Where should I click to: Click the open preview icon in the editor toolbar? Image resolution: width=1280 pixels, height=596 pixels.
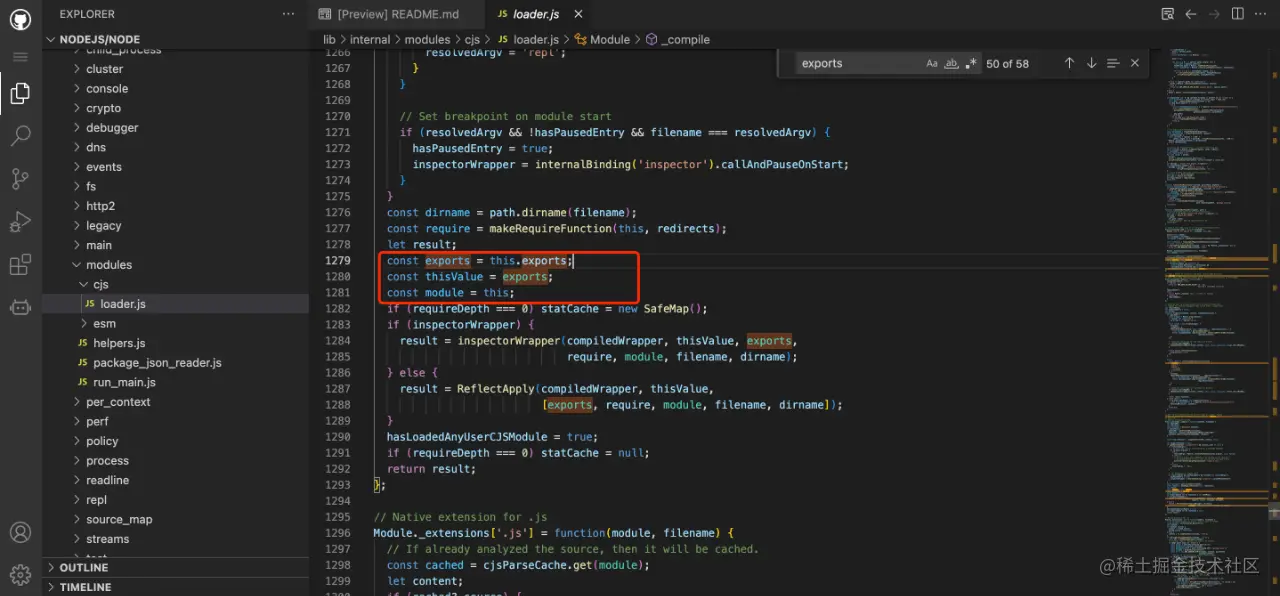point(1168,14)
